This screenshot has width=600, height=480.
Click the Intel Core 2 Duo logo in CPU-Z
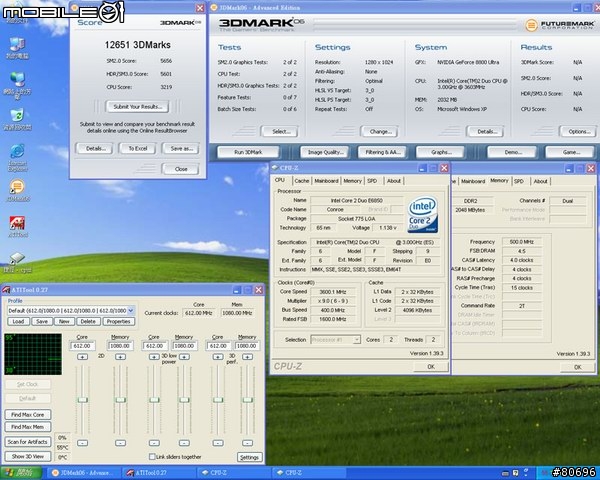tap(422, 215)
